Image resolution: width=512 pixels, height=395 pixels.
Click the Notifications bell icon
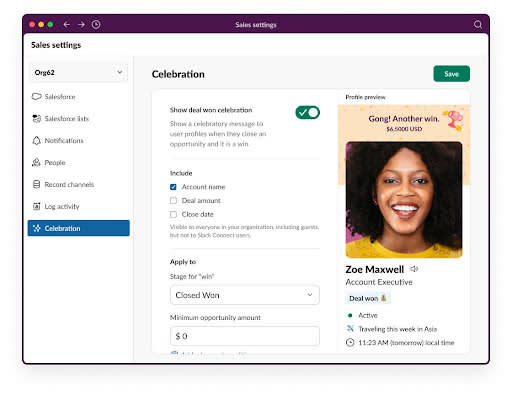coord(36,140)
